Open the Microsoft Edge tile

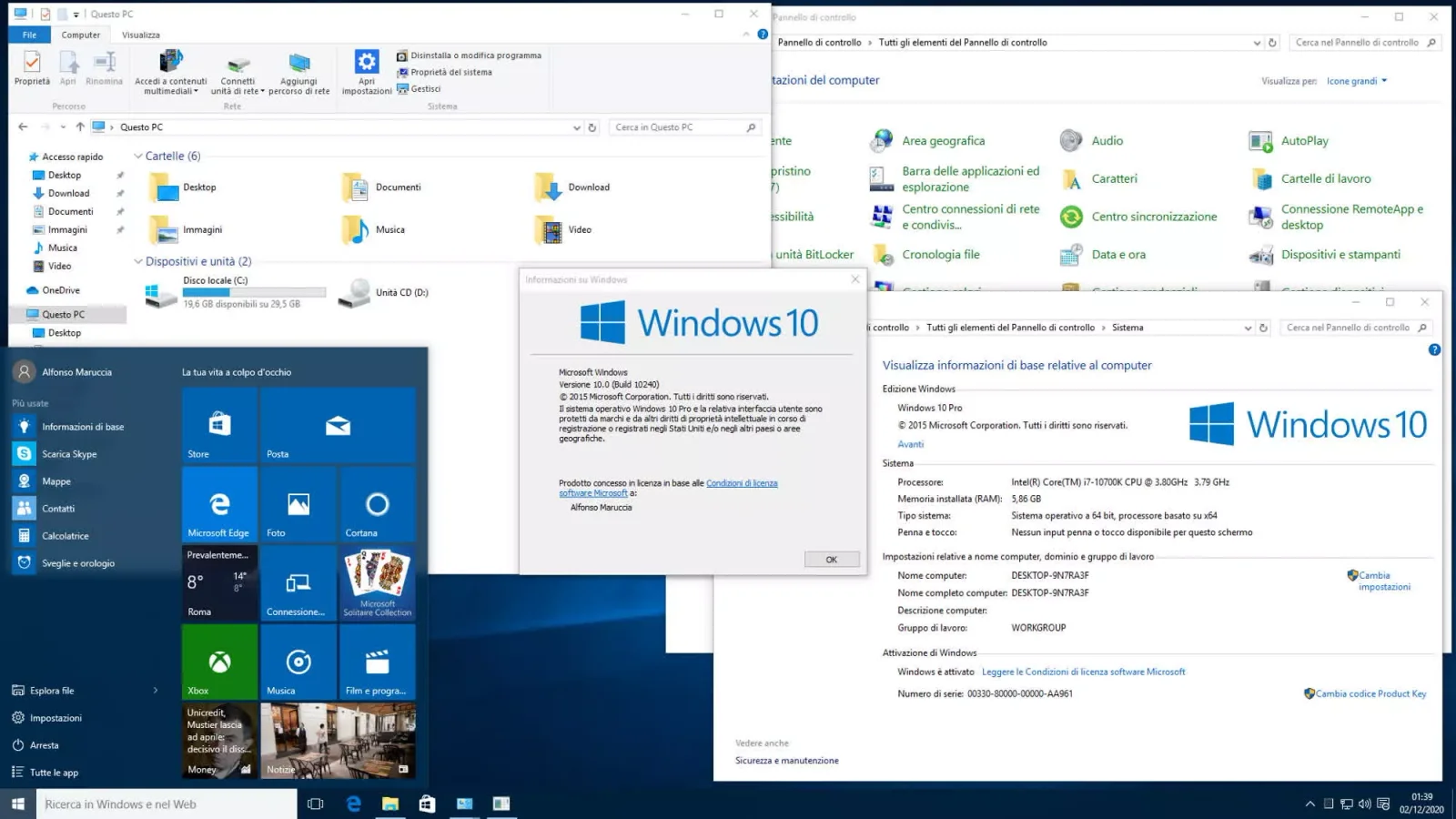pos(218,505)
